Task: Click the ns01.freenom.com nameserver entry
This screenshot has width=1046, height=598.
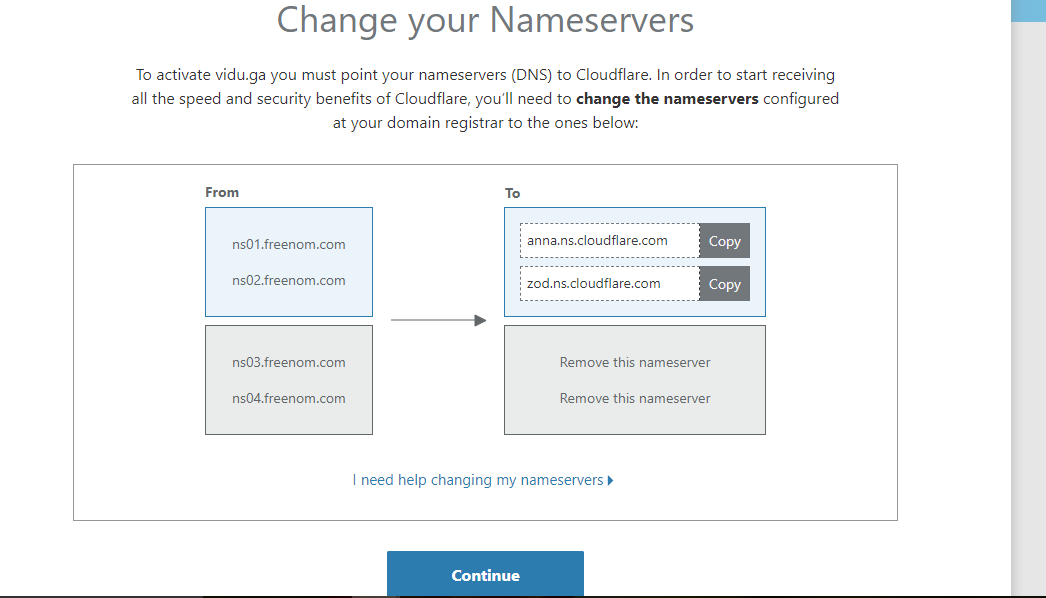Action: pyautogui.click(x=289, y=244)
